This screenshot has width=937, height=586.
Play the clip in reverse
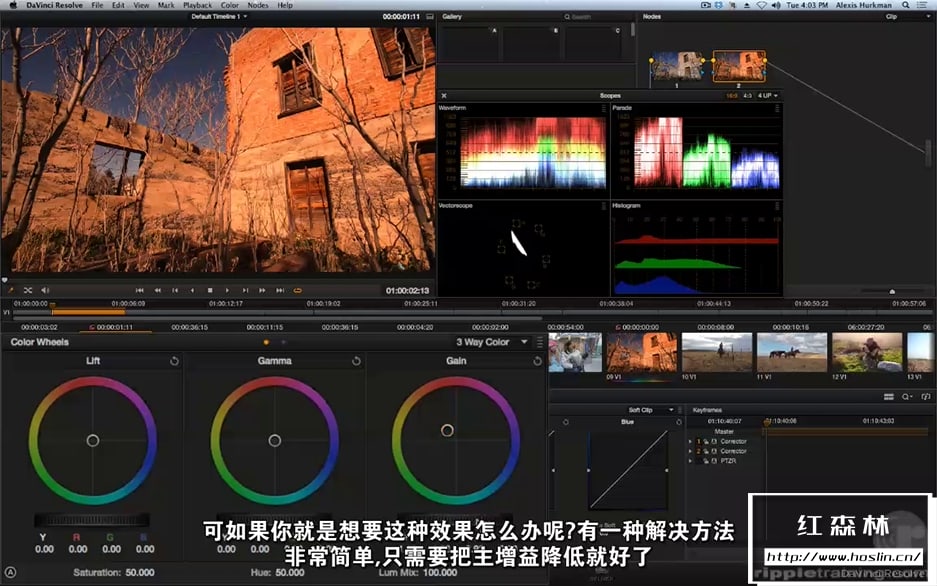(x=192, y=290)
